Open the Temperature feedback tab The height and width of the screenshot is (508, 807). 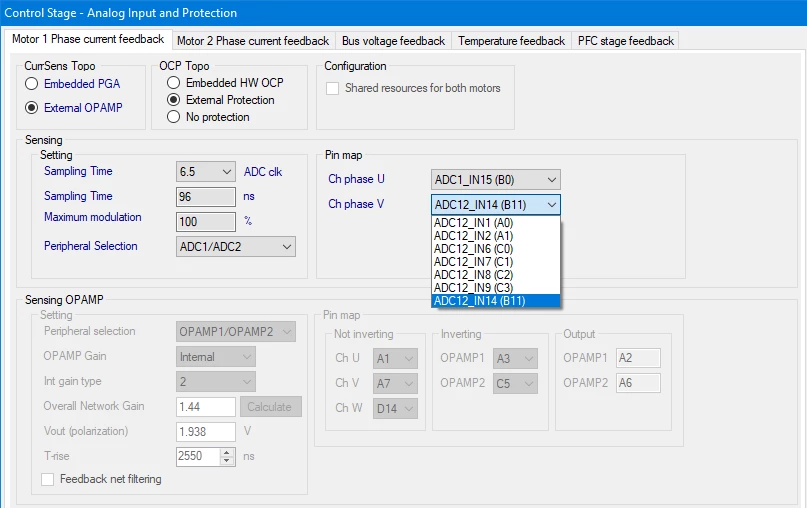[x=511, y=41]
